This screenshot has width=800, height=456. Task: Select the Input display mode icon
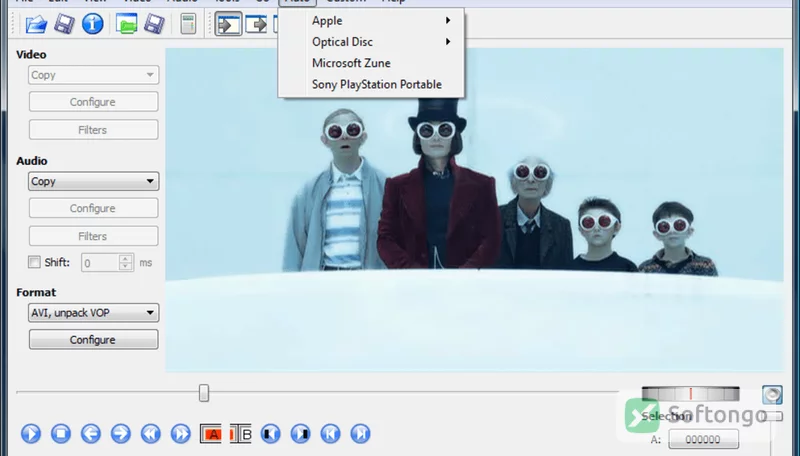(228, 24)
